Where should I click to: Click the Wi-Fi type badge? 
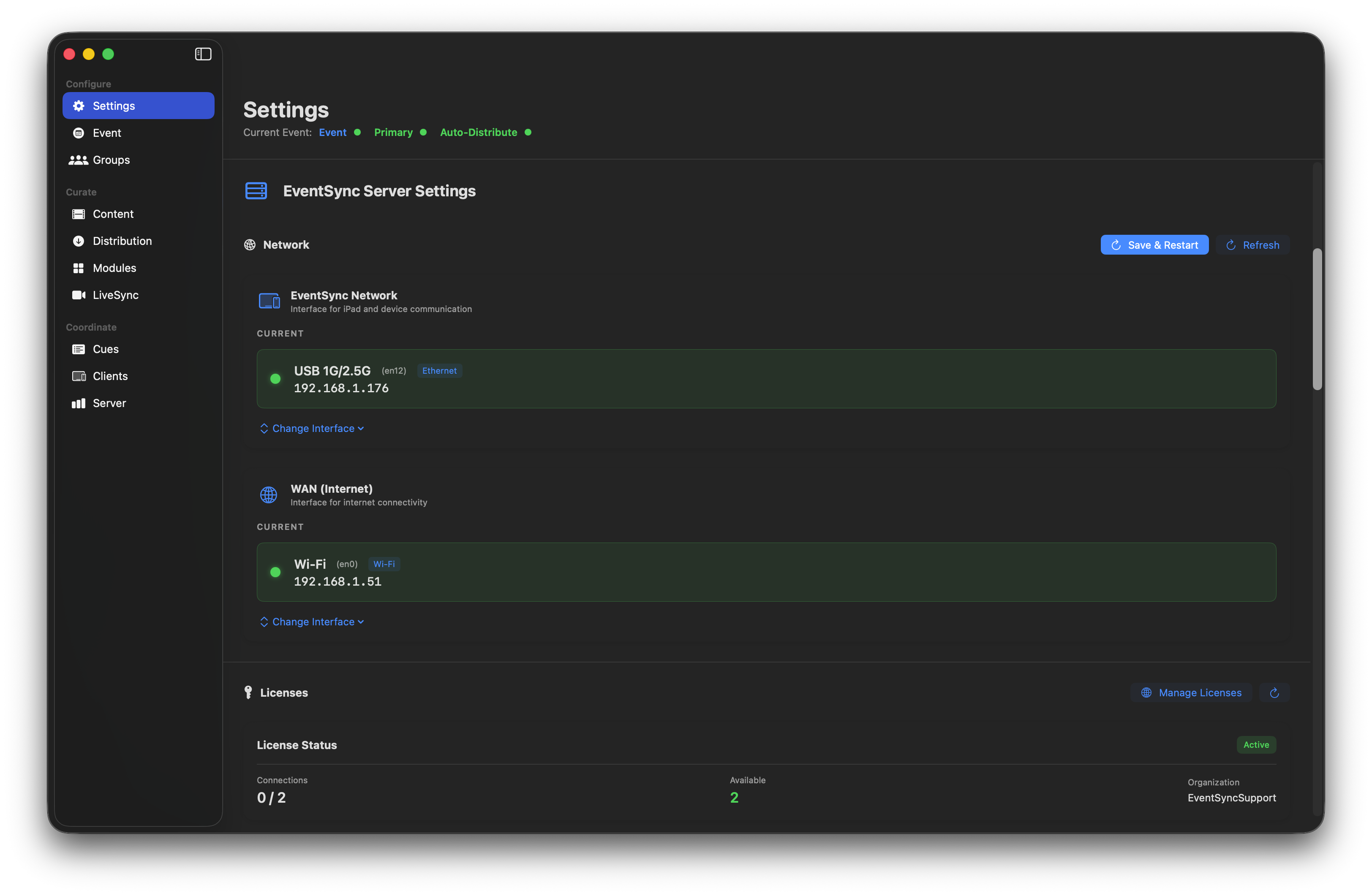[384, 564]
